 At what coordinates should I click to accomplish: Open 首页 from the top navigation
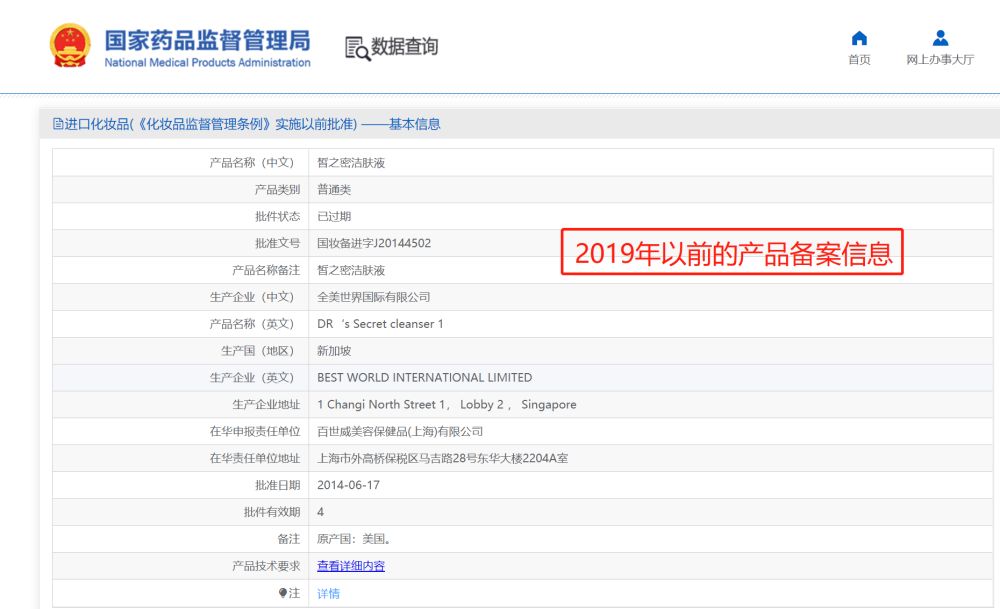point(859,59)
